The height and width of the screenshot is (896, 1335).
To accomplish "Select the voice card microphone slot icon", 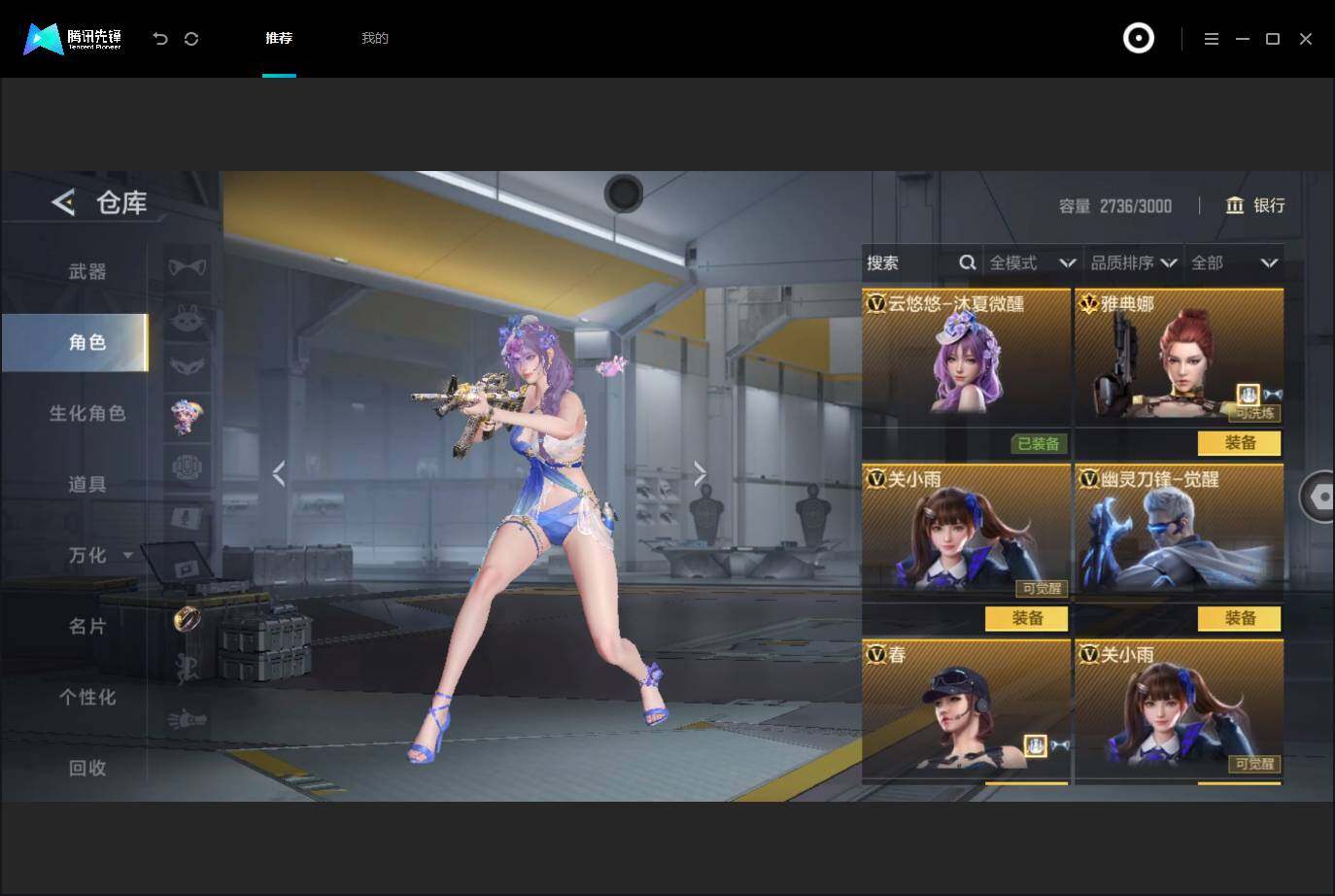I will pos(187,518).
